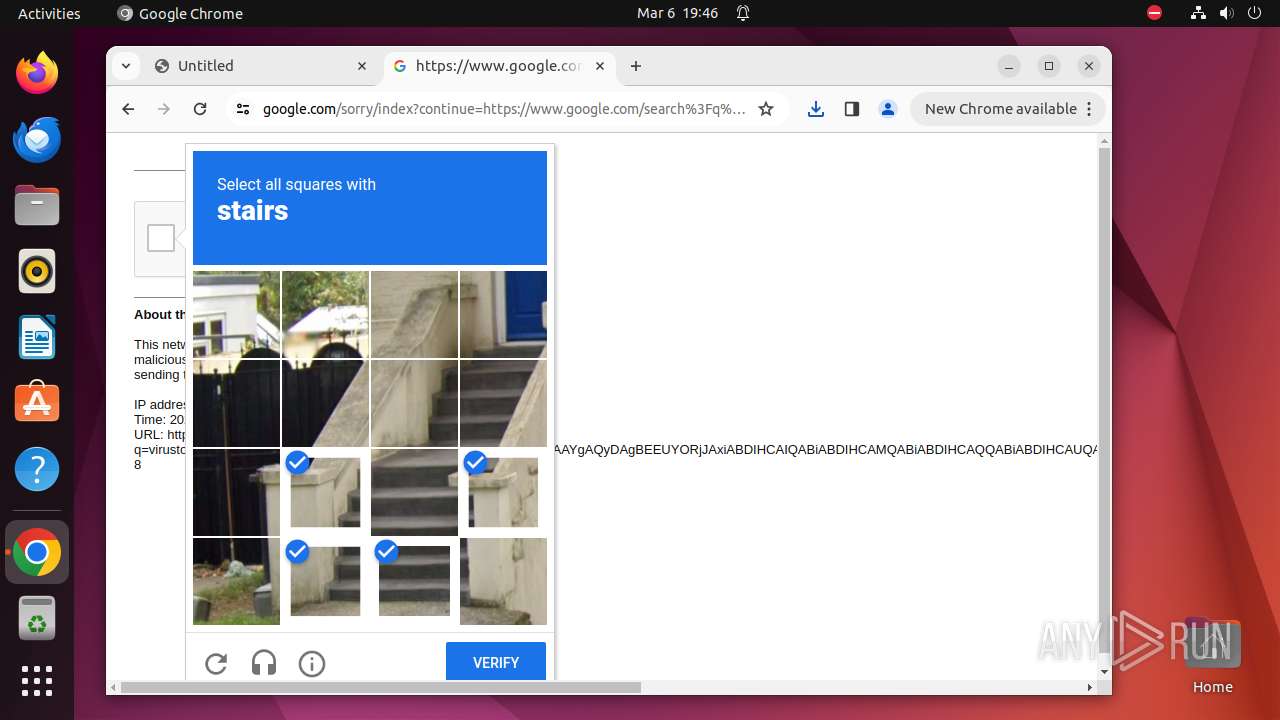Click the reCAPTCHA reload challenge icon

coord(216,663)
